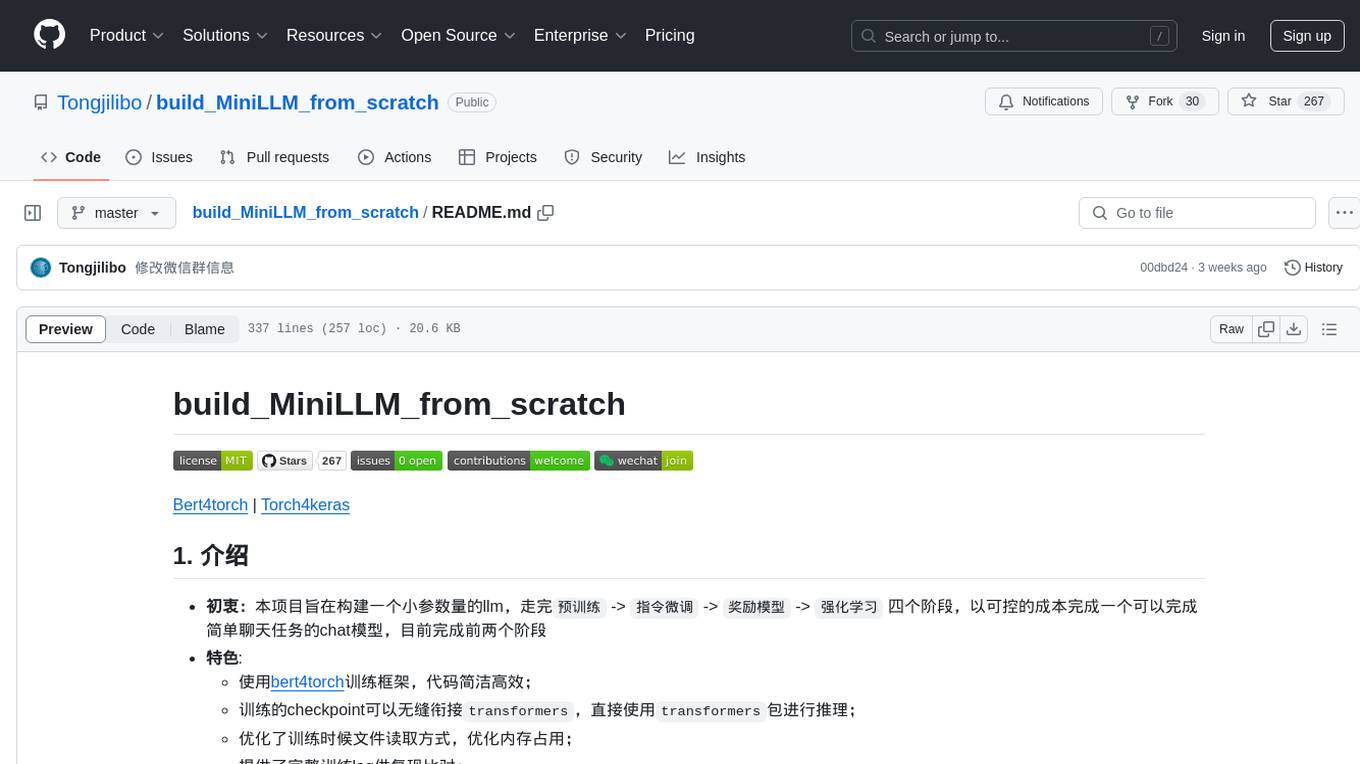The image size is (1360, 764).
Task: Open the Actions tab
Action: pos(395,157)
